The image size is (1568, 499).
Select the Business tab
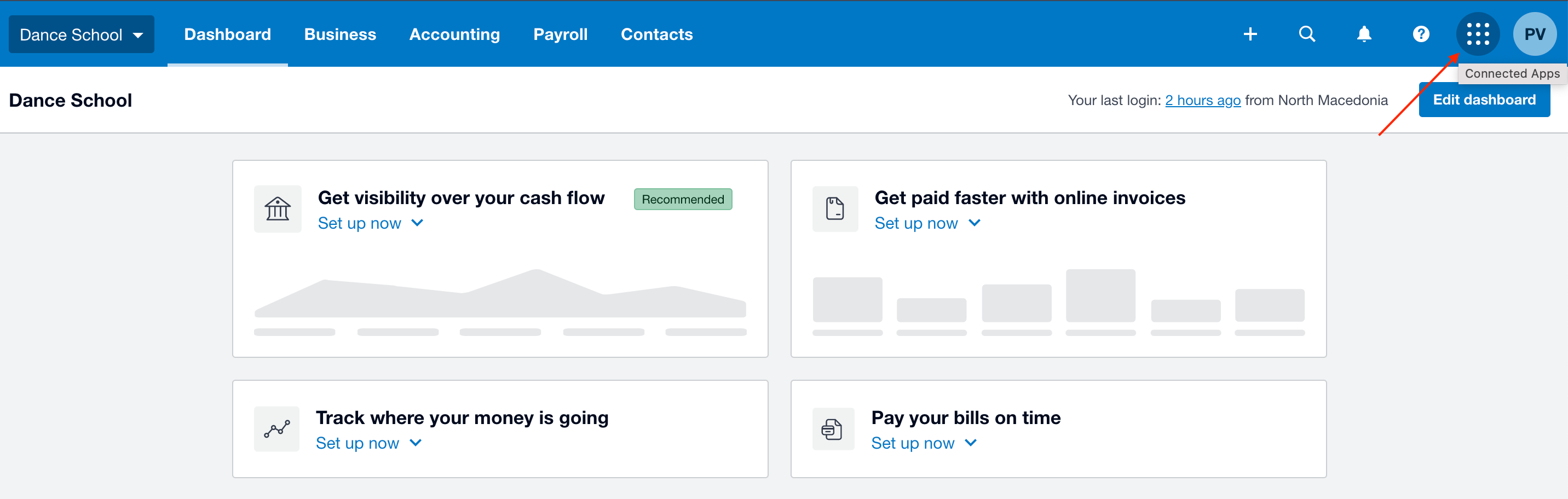339,34
